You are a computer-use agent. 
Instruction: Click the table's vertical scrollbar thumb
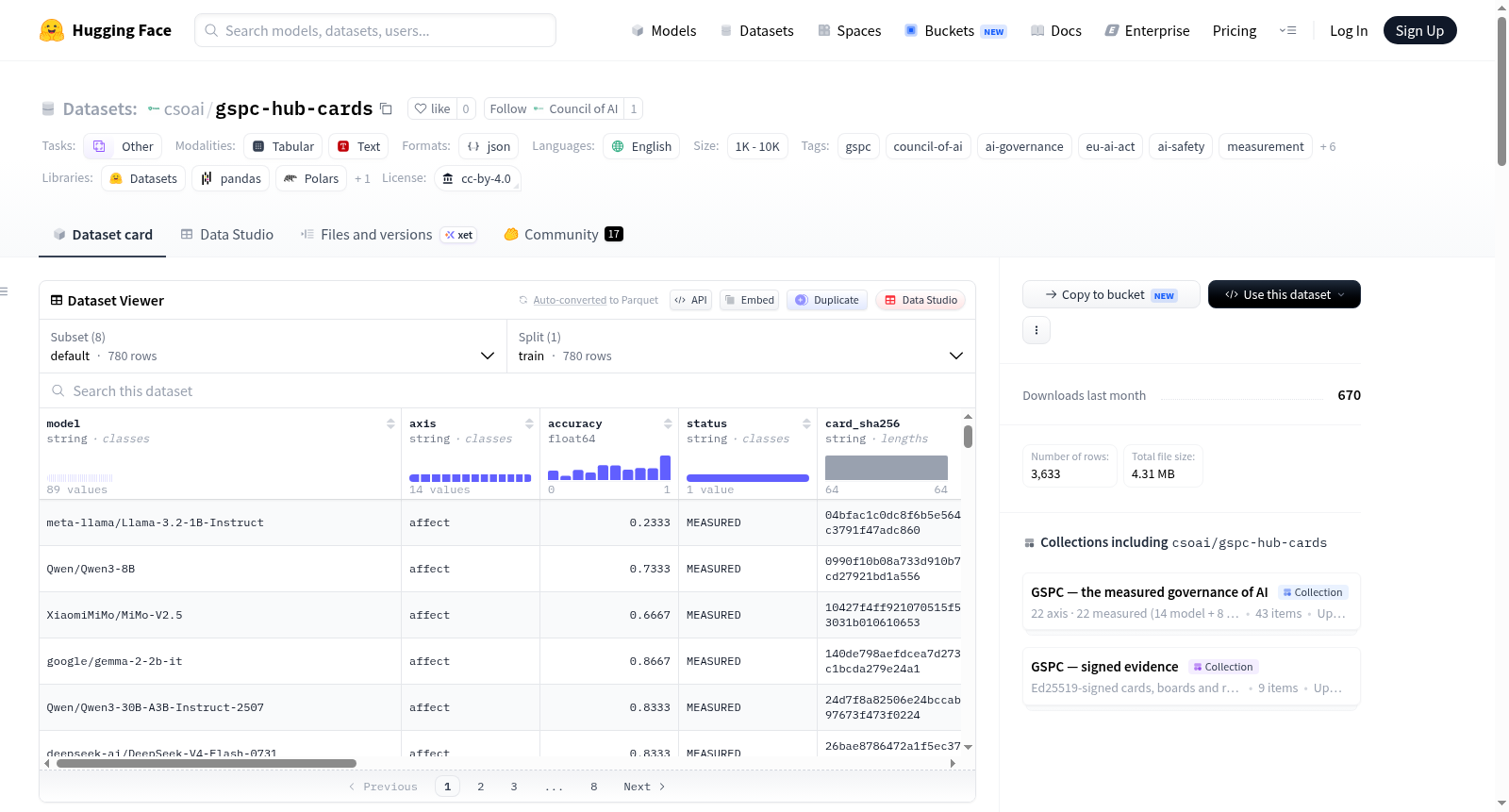pyautogui.click(x=968, y=437)
